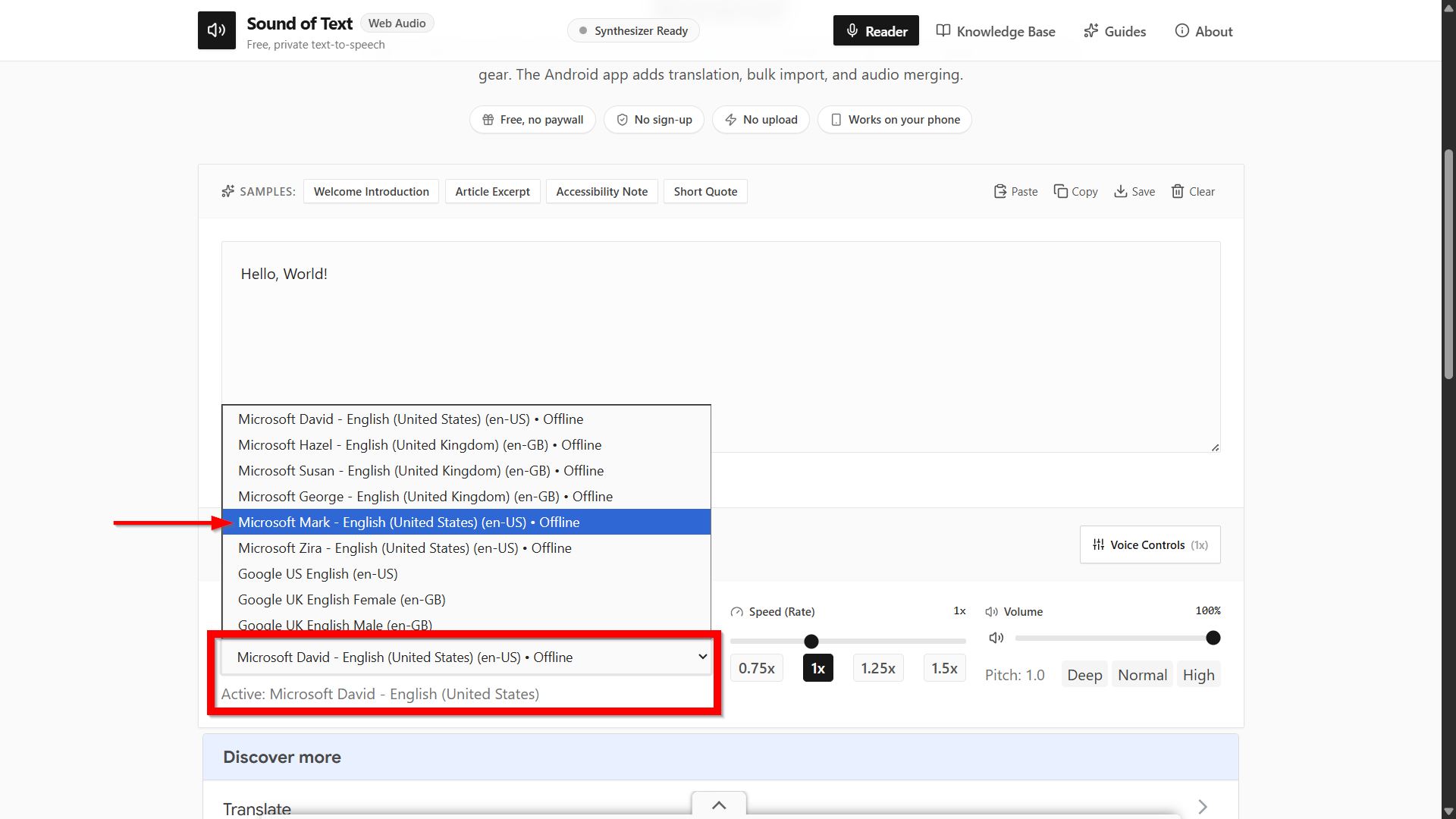Expand the Translate row chevron

pyautogui.click(x=1203, y=807)
